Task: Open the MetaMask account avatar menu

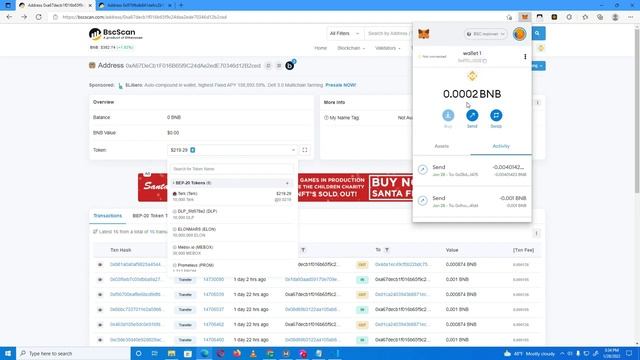Action: click(519, 34)
